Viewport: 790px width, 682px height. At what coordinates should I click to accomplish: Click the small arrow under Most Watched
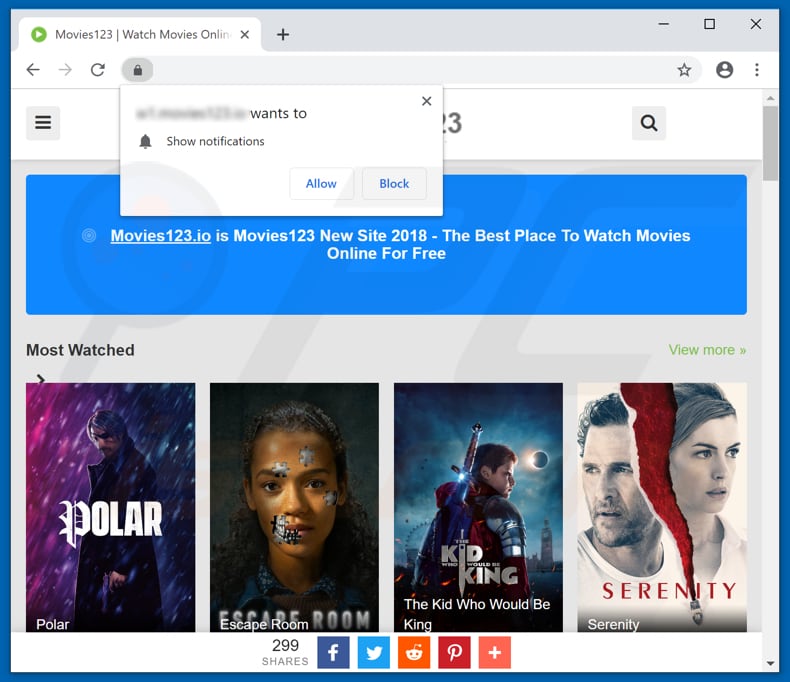point(40,378)
